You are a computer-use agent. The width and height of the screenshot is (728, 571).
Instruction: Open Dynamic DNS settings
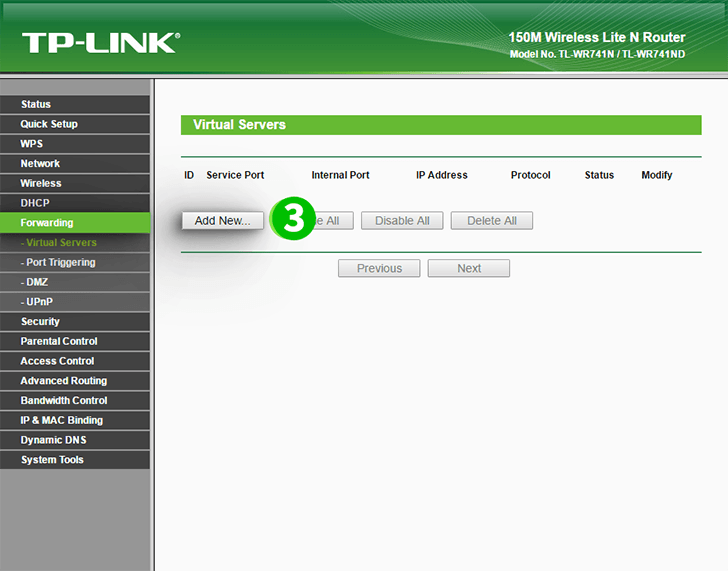click(x=75, y=440)
